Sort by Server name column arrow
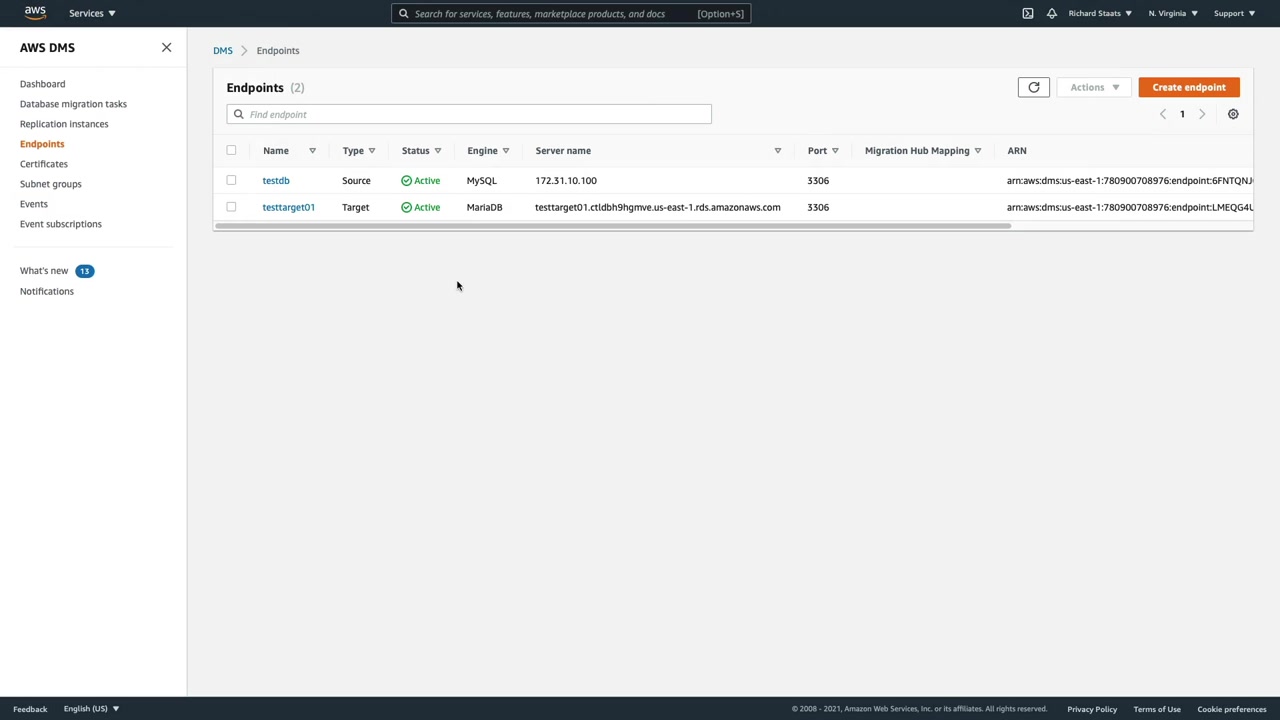Viewport: 1280px width, 720px height. tap(777, 151)
